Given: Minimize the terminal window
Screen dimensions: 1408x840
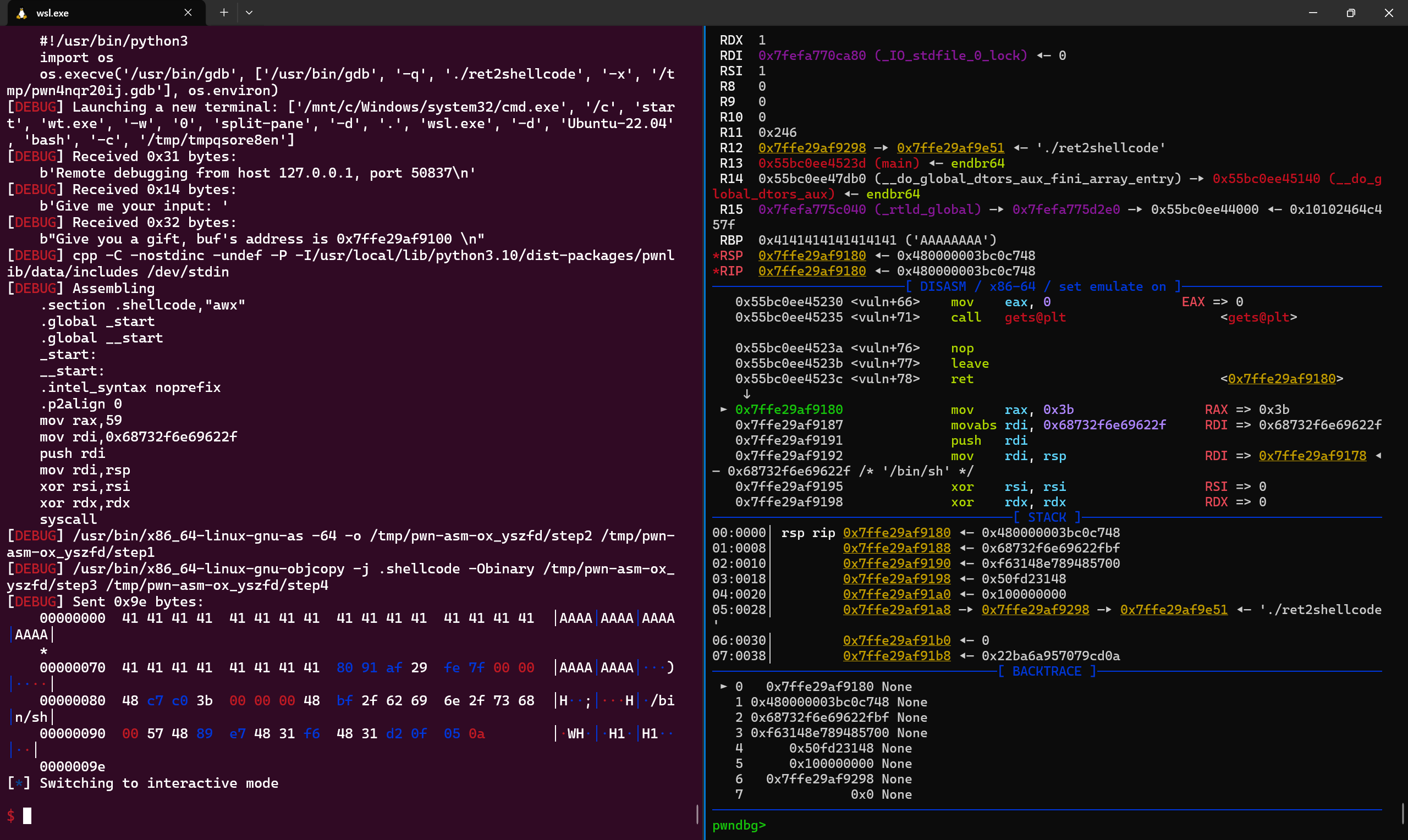Looking at the screenshot, I should [1313, 13].
